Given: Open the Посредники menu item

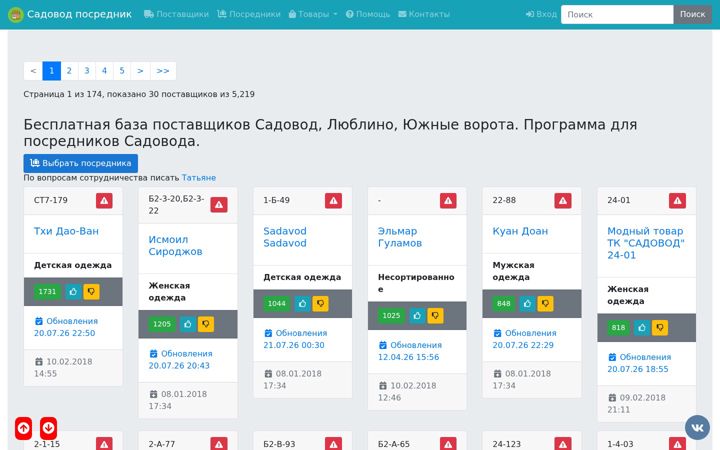Looking at the screenshot, I should pyautogui.click(x=249, y=14).
